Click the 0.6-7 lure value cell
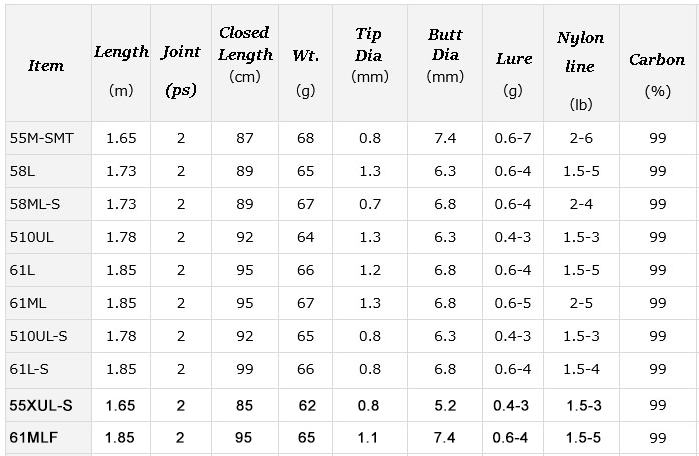The height and width of the screenshot is (456, 699). click(513, 138)
